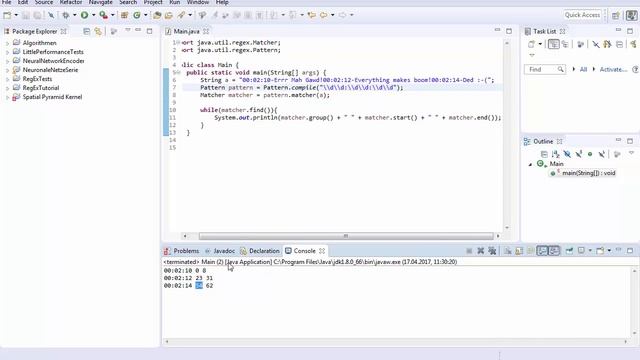Toggle Categorized view in Task List
This screenshot has width=640, height=360.
click(553, 44)
